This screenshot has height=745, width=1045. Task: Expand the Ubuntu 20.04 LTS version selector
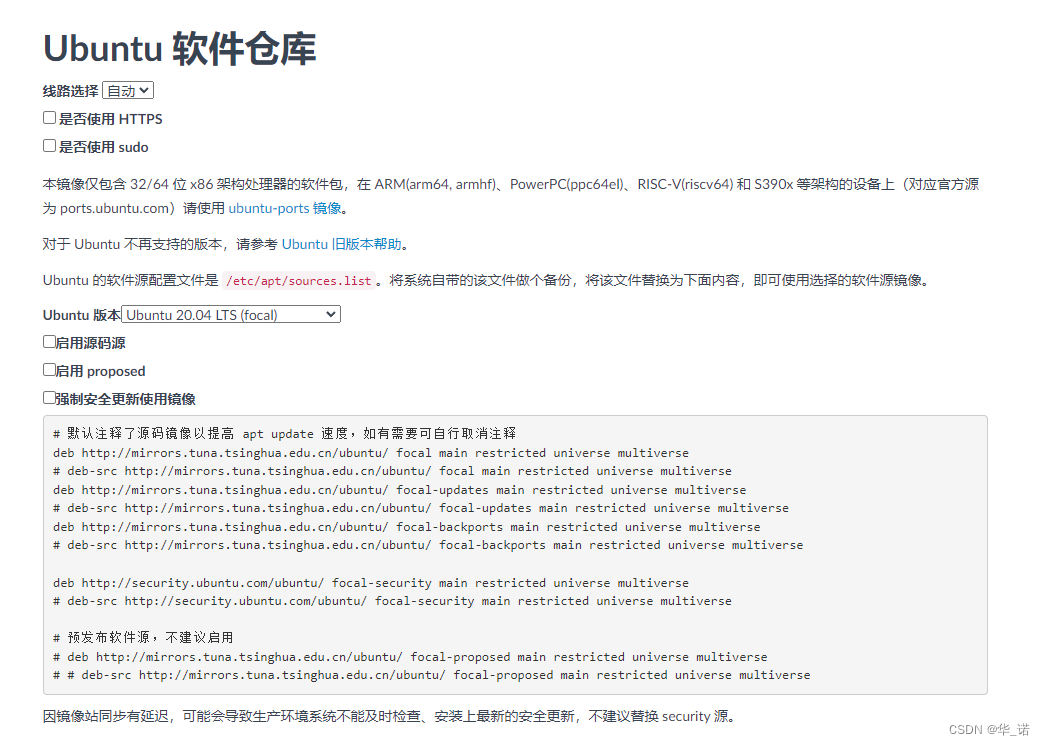point(230,314)
